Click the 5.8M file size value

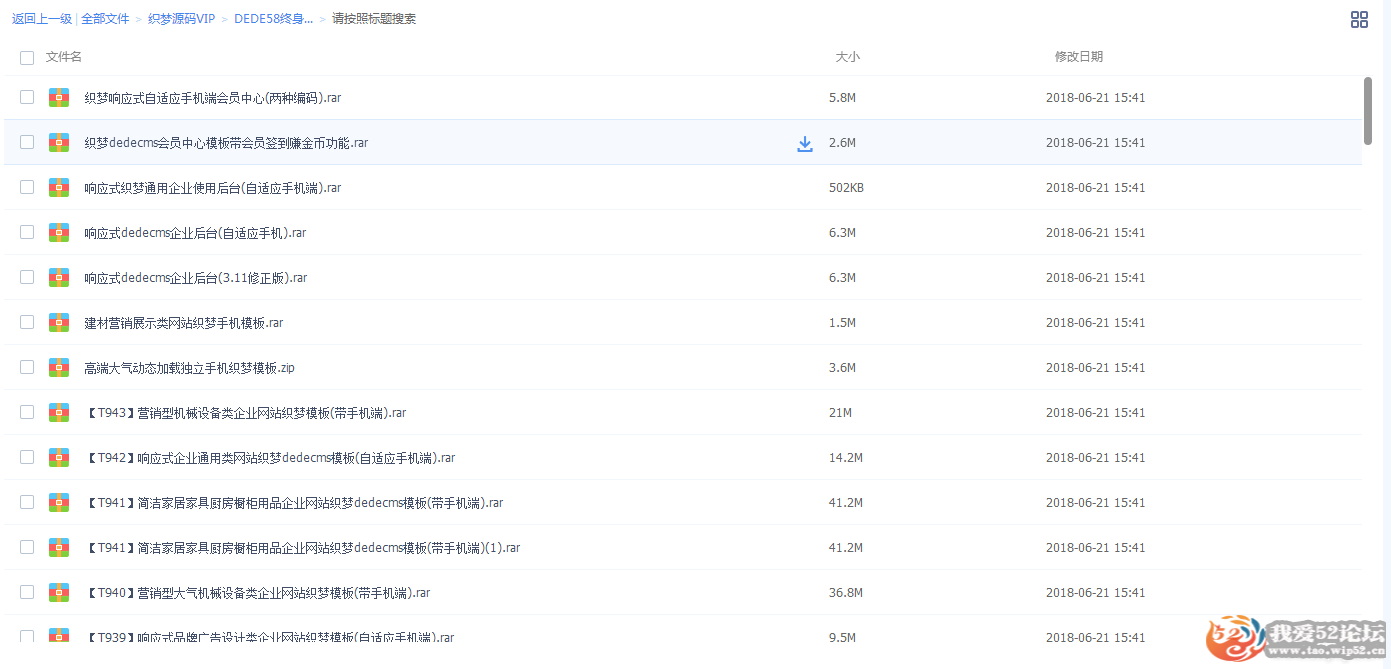click(x=842, y=98)
